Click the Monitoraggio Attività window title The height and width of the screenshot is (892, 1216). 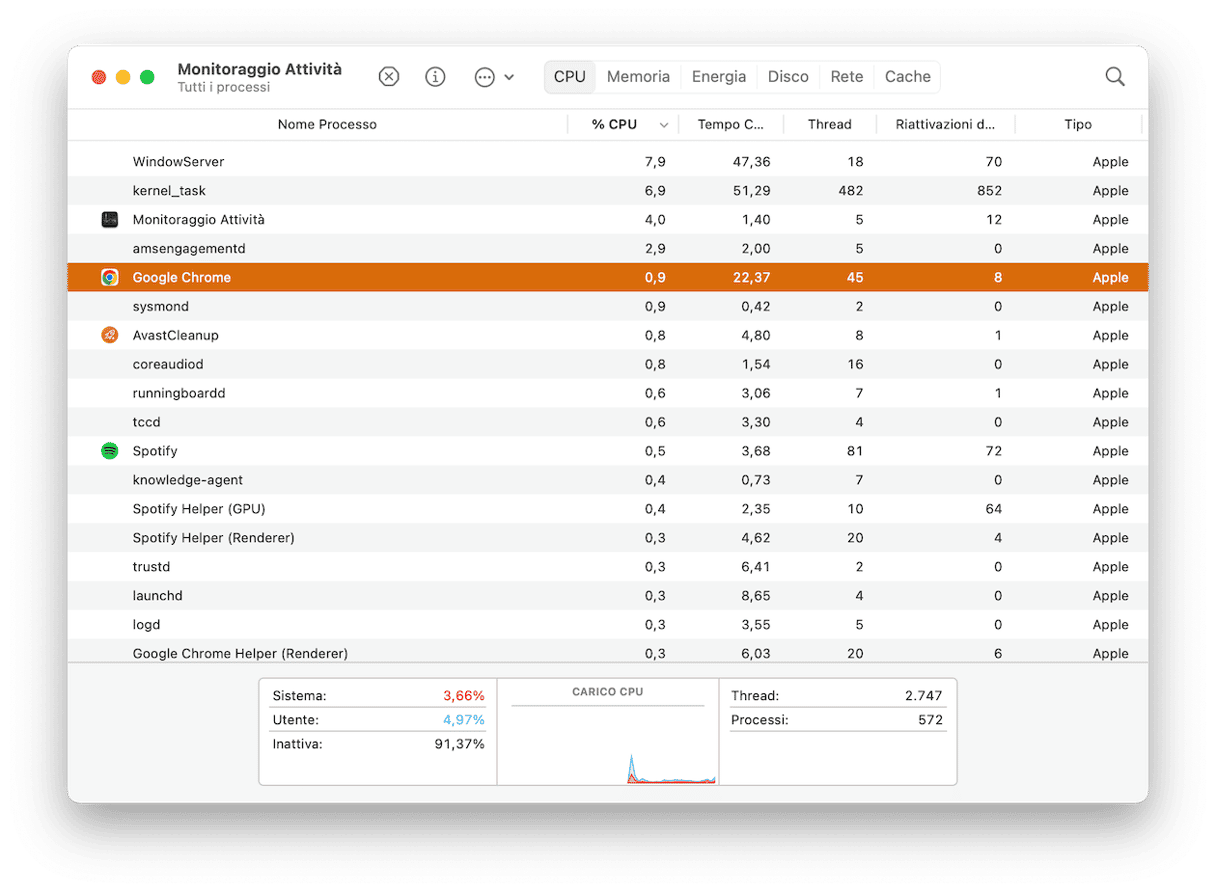click(x=260, y=69)
